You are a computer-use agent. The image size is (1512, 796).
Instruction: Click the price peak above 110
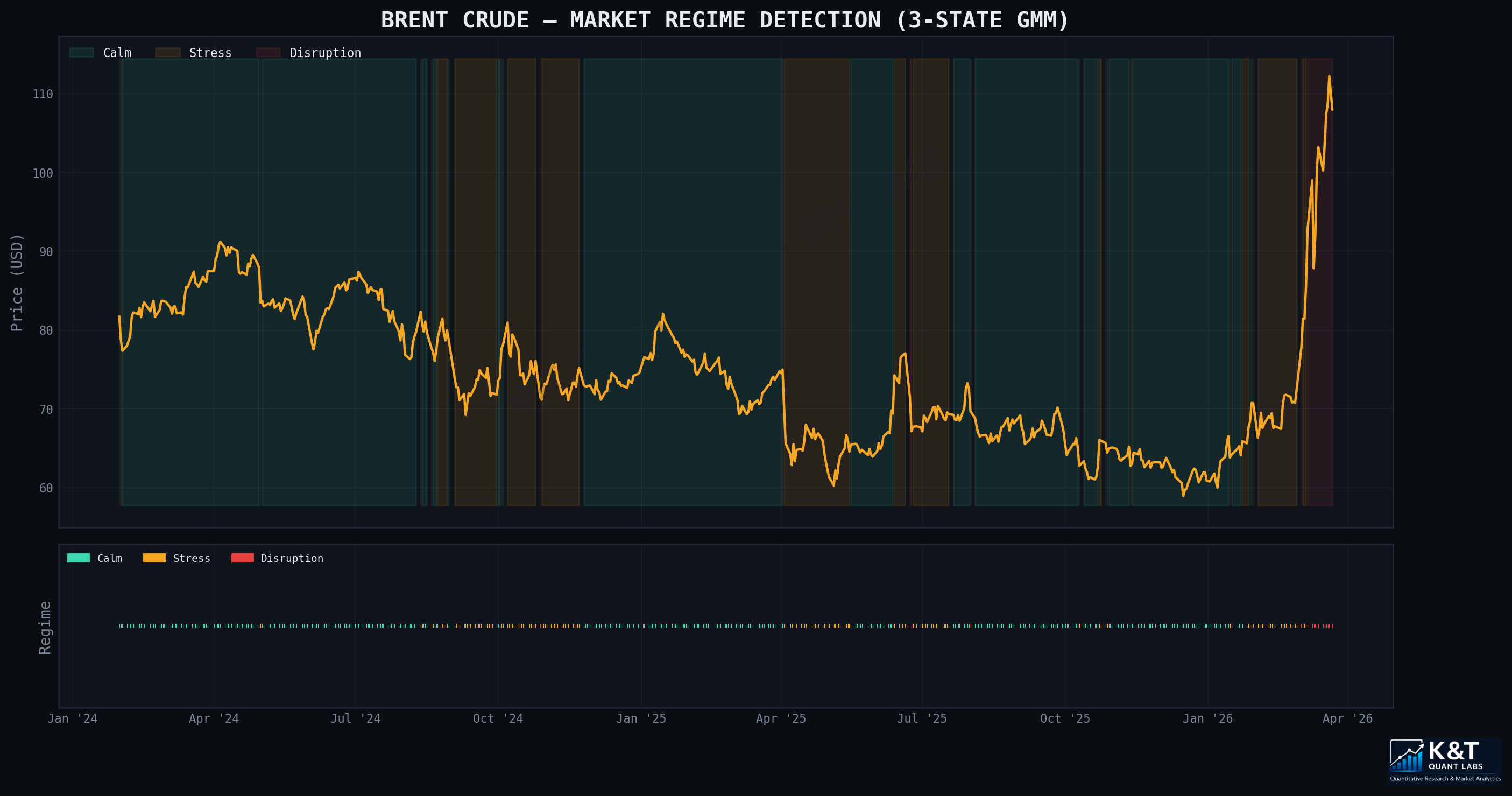[x=1329, y=76]
